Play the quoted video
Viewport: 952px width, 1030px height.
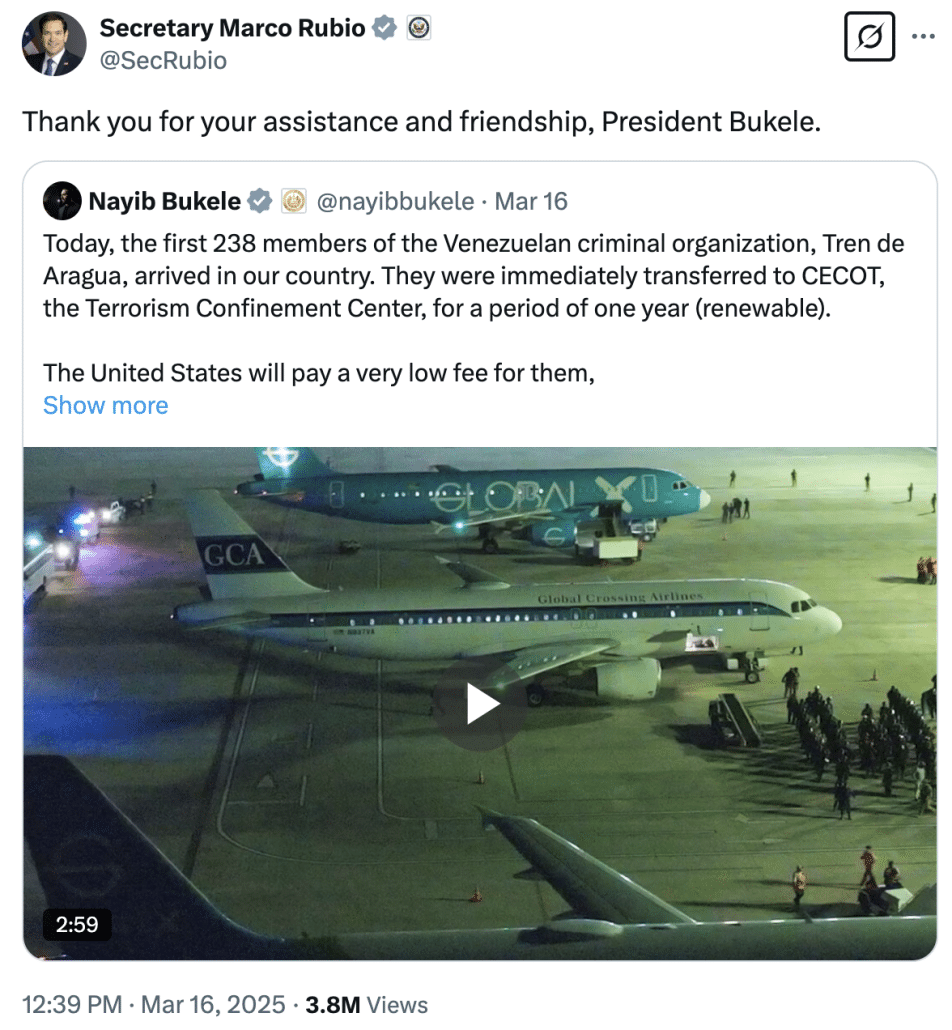[481, 705]
